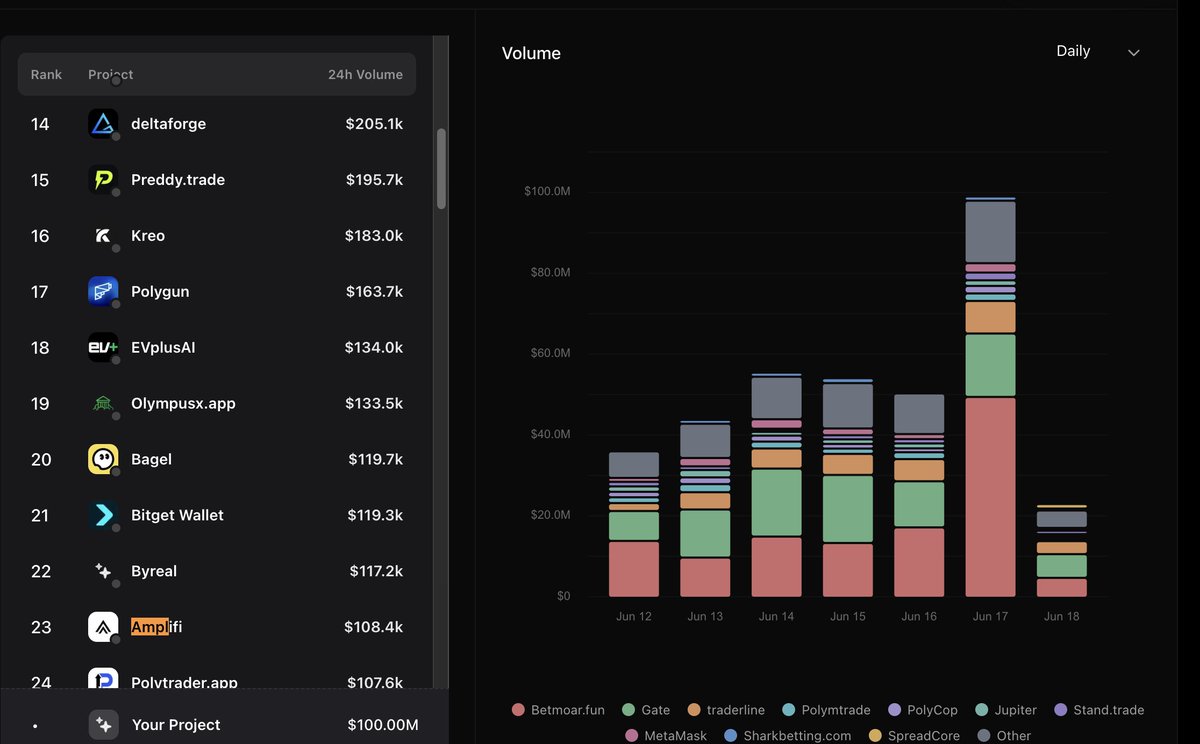Toggle SpreadCore series in chart legend
The image size is (1200, 744).
pyautogui.click(x=913, y=736)
